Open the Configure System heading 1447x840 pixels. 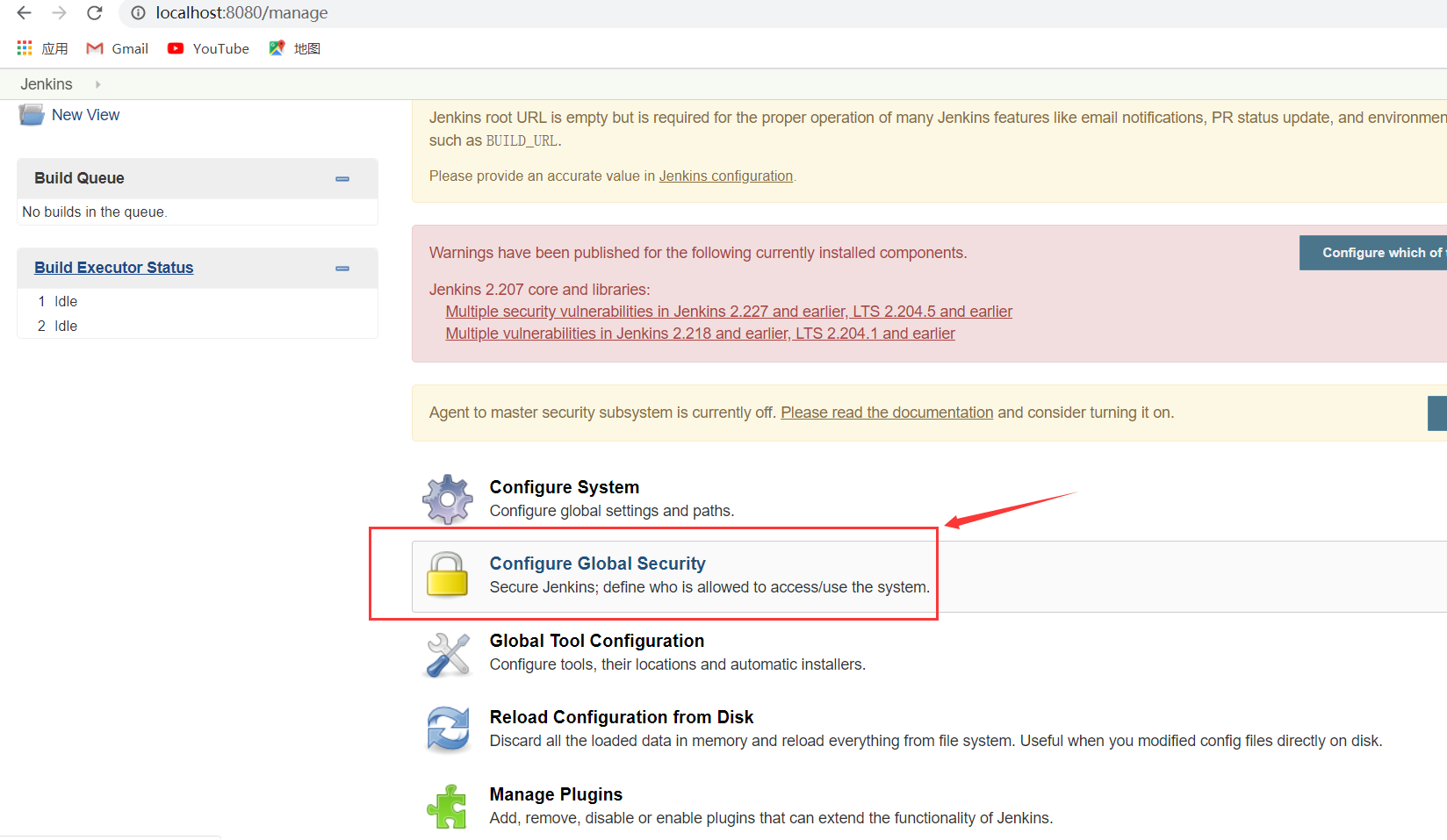[x=565, y=487]
